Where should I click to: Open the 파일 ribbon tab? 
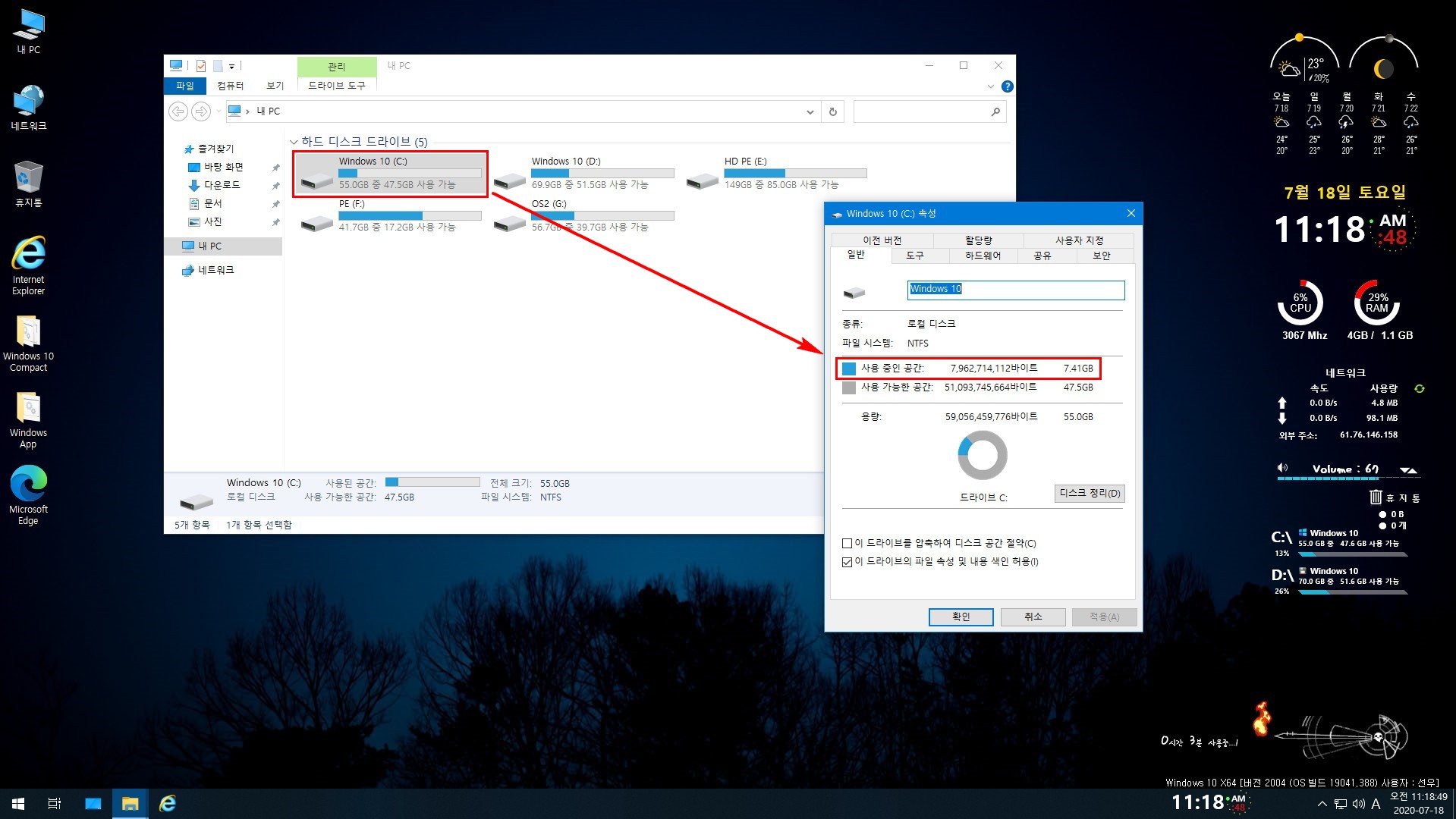click(x=185, y=86)
